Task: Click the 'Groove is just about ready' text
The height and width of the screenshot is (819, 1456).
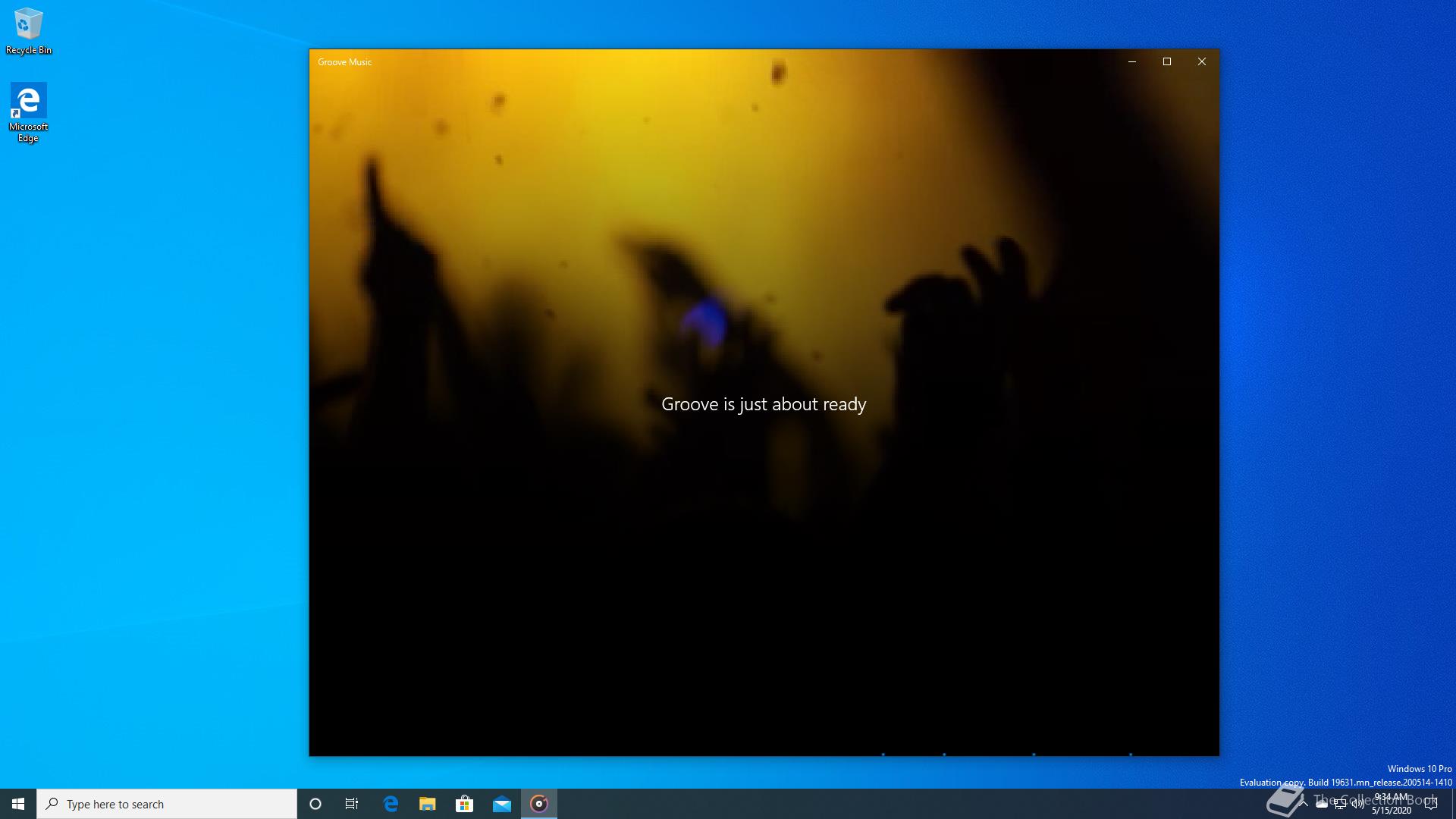Action: tap(764, 404)
